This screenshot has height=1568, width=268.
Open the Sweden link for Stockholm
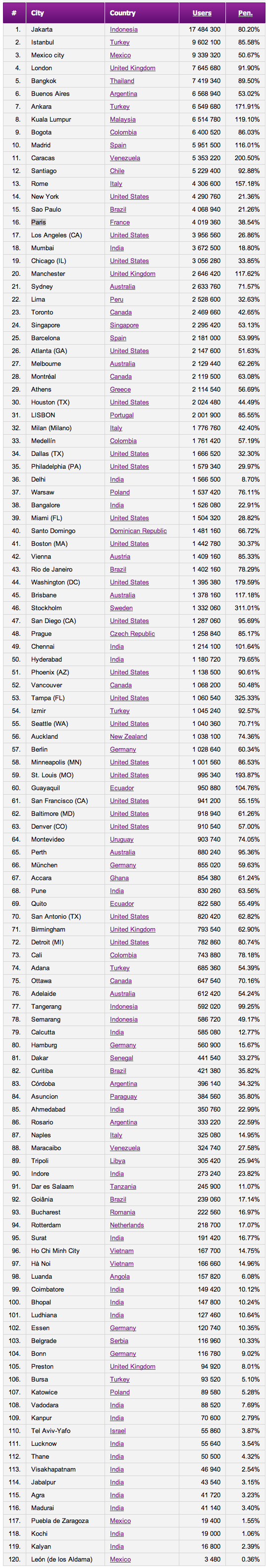[121, 608]
